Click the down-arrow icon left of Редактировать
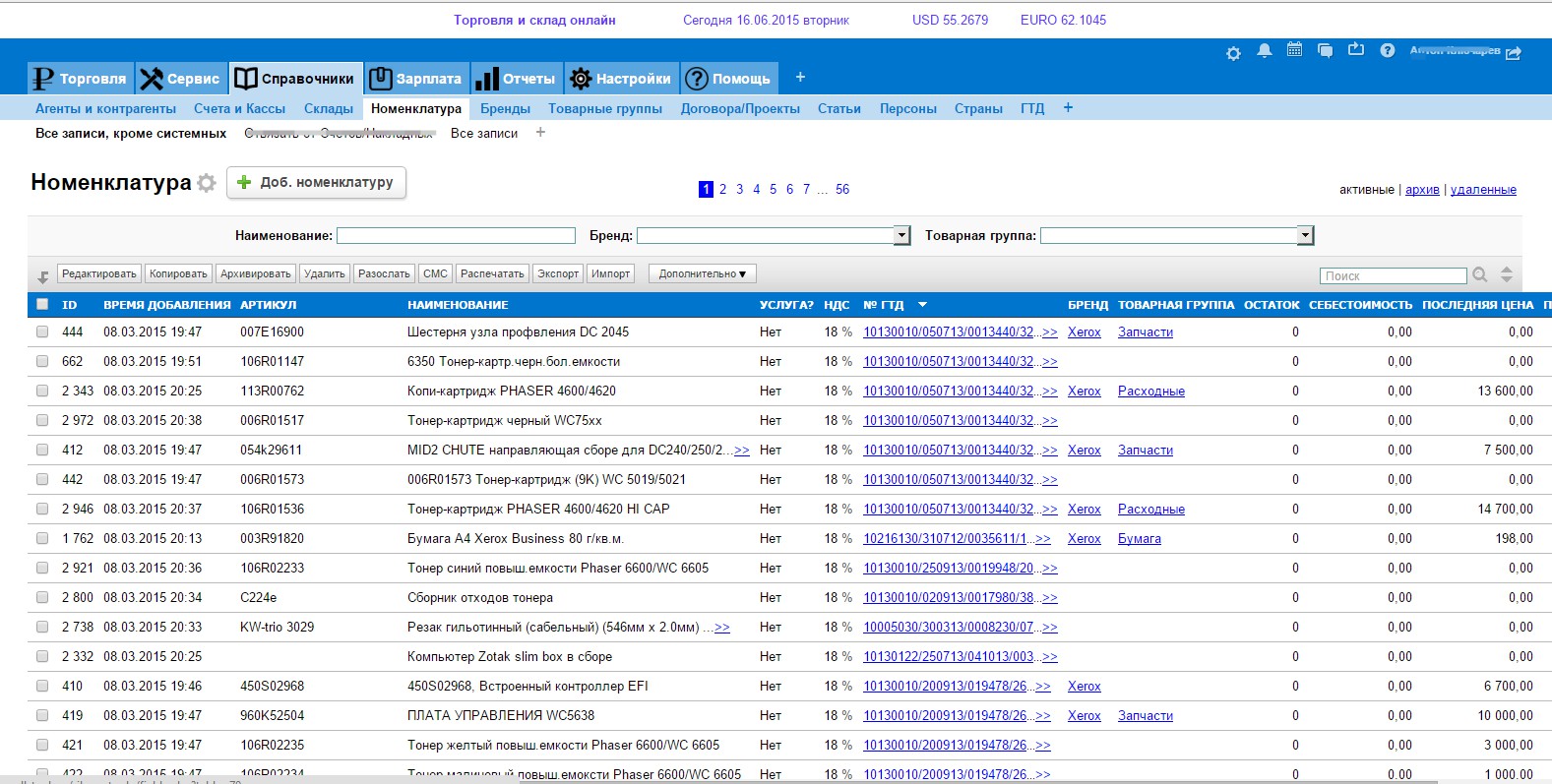1552x784 pixels. click(43, 276)
